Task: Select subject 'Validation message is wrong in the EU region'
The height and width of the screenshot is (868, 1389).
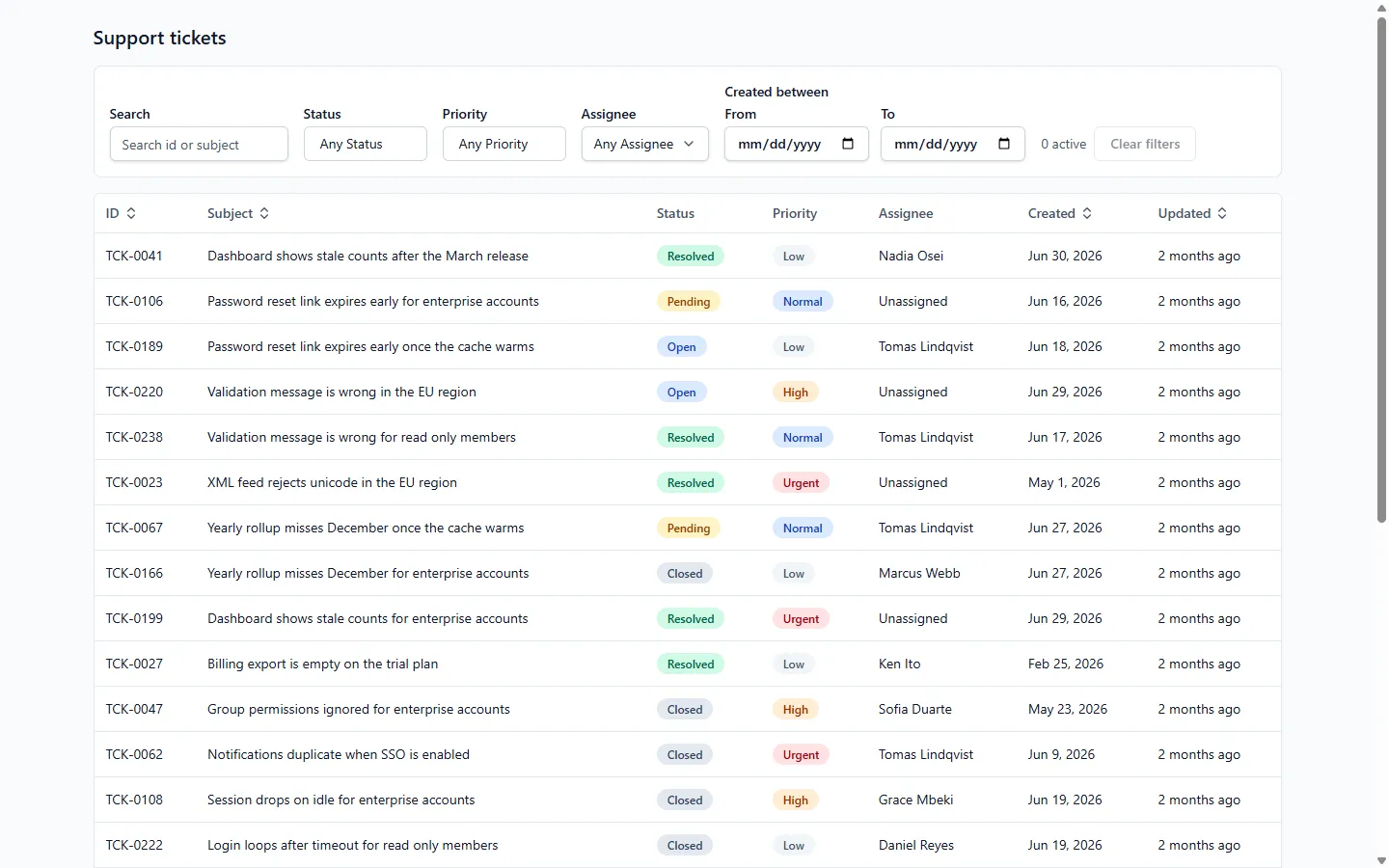Action: tap(341, 392)
